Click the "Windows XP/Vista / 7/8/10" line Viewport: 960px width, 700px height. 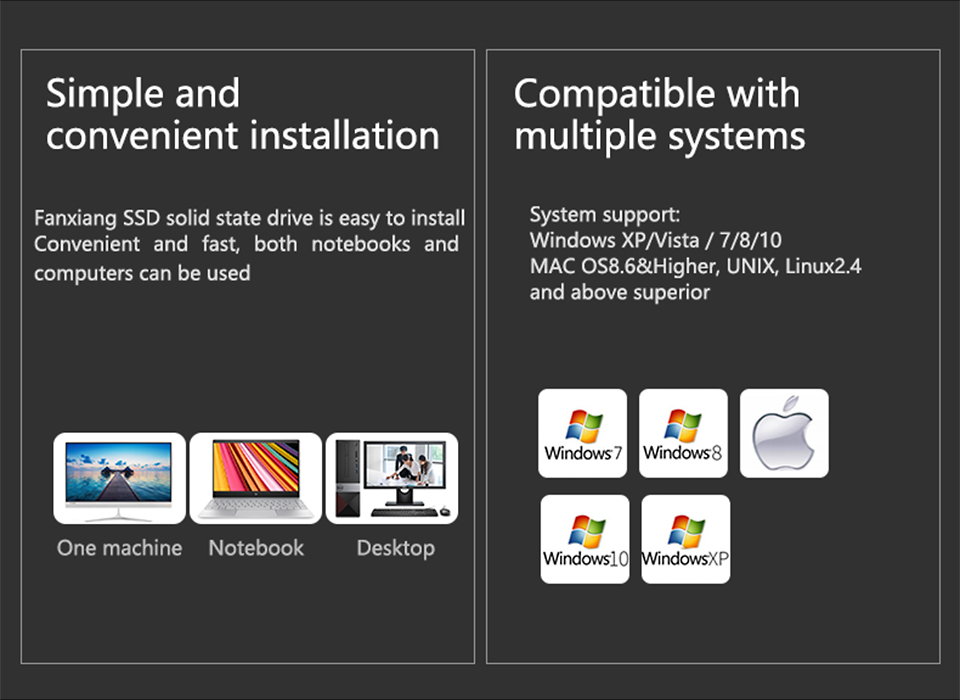click(x=656, y=240)
